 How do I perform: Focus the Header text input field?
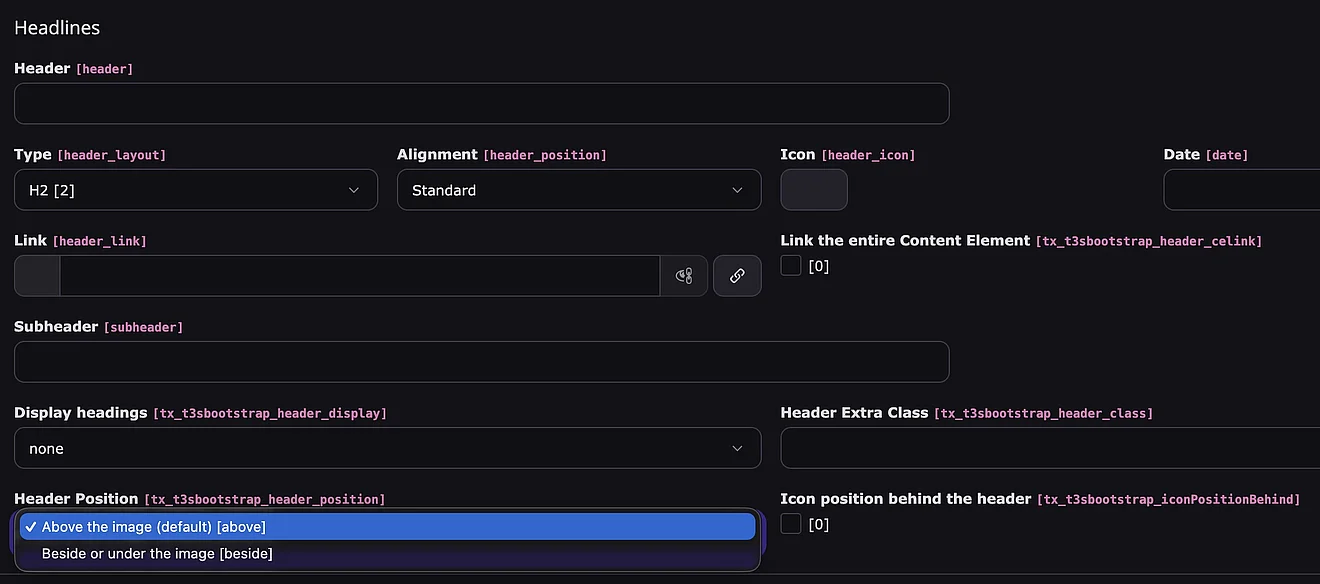[481, 104]
